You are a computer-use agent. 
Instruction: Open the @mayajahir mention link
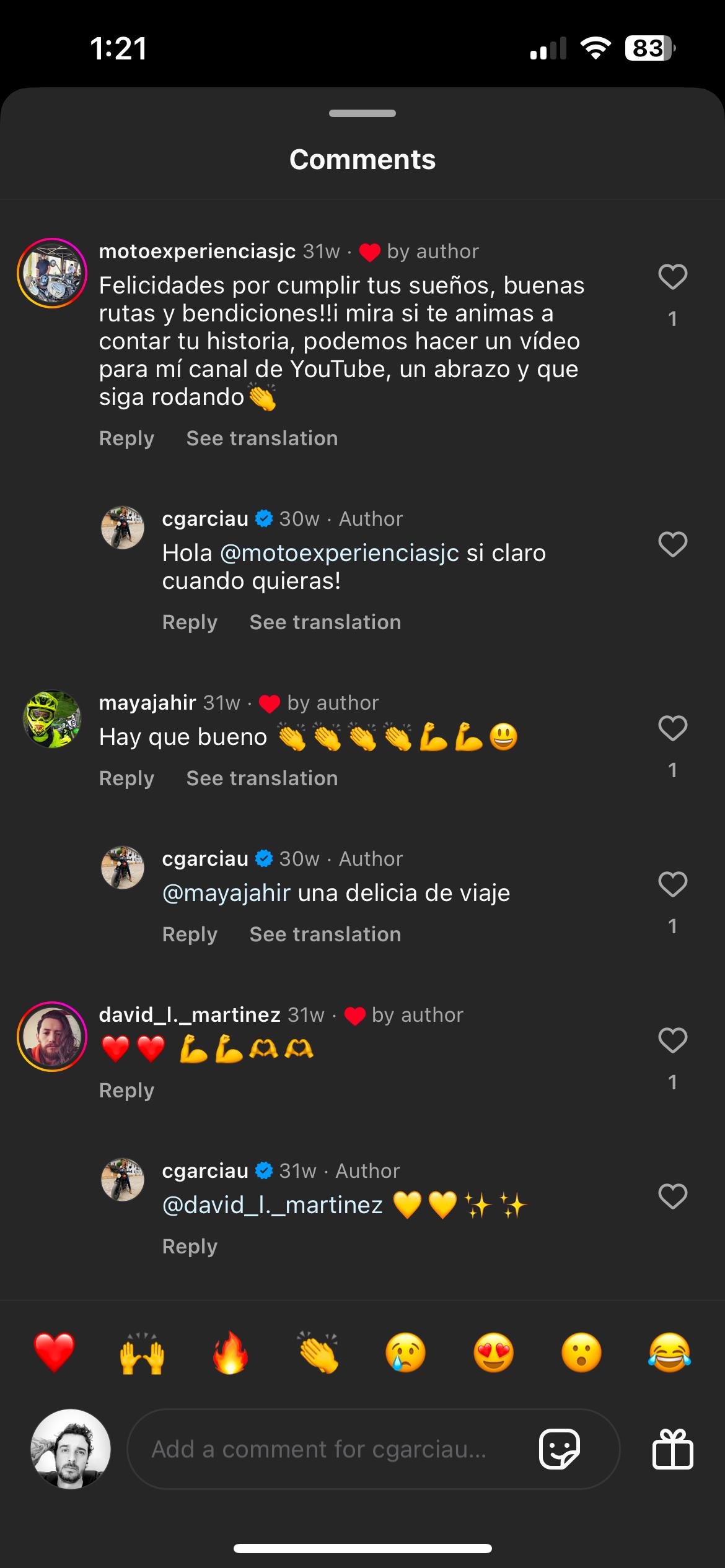click(x=226, y=893)
